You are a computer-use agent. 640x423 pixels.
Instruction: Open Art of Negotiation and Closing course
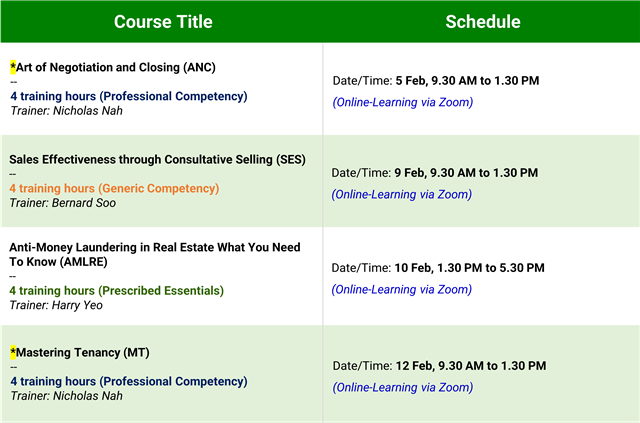pyautogui.click(x=116, y=67)
